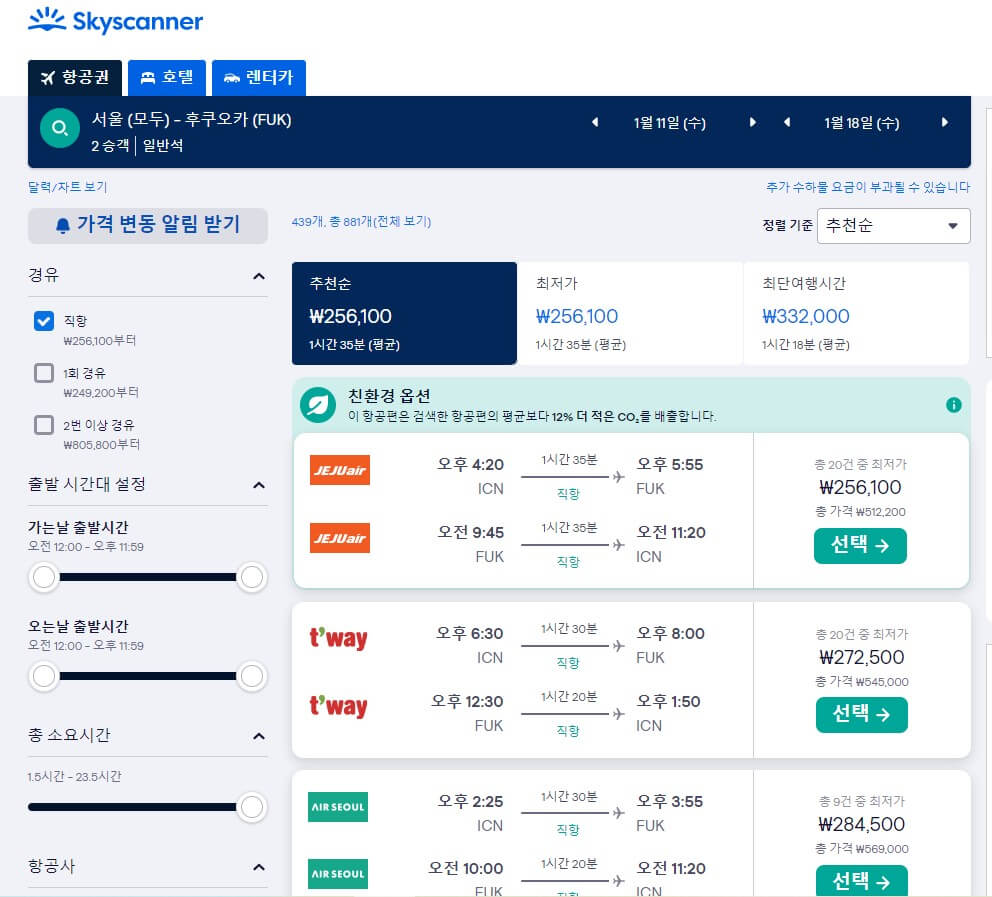Screen dimensions: 992x897
Task: Collapse the 경유 filter section
Action: [259, 276]
